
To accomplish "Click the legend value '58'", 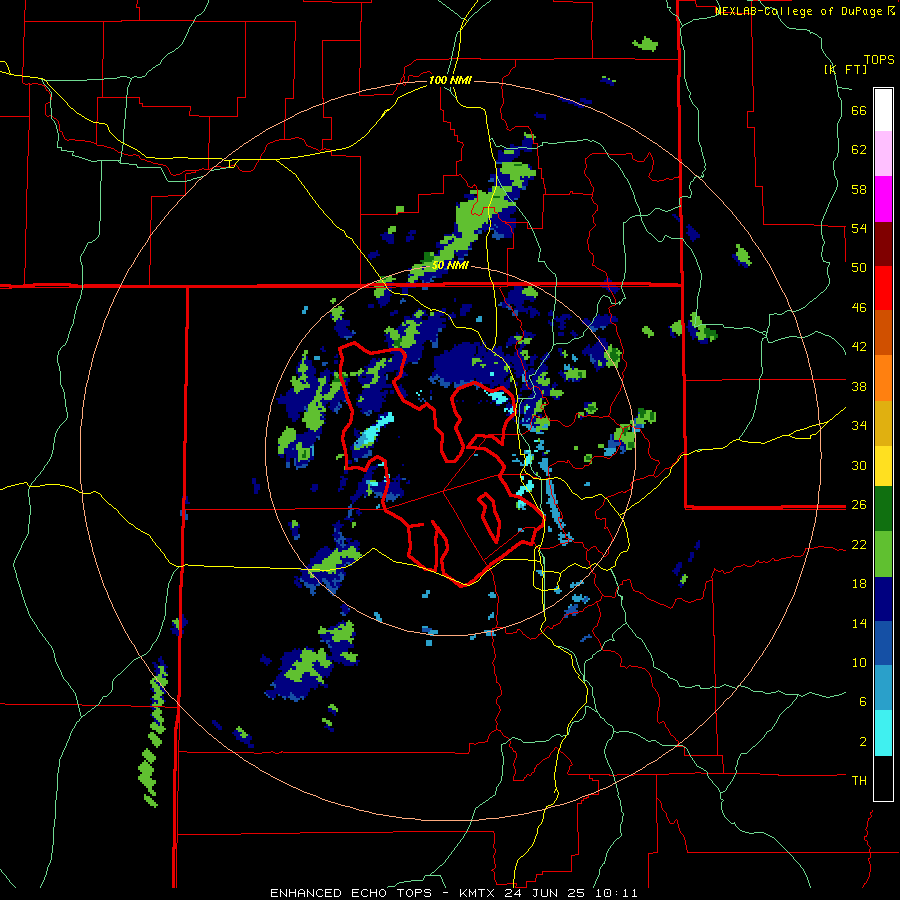I will coord(859,189).
